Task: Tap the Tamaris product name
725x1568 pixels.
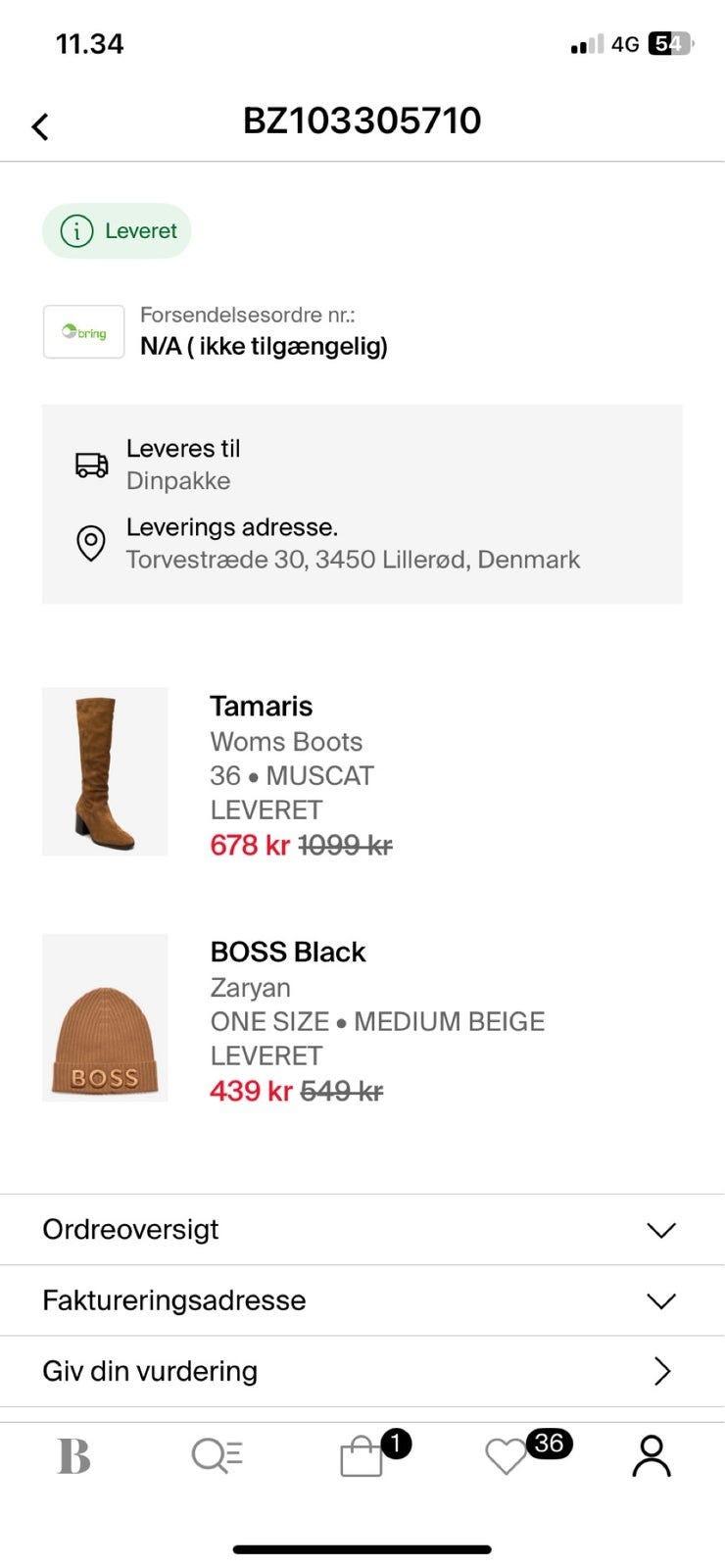Action: point(262,706)
